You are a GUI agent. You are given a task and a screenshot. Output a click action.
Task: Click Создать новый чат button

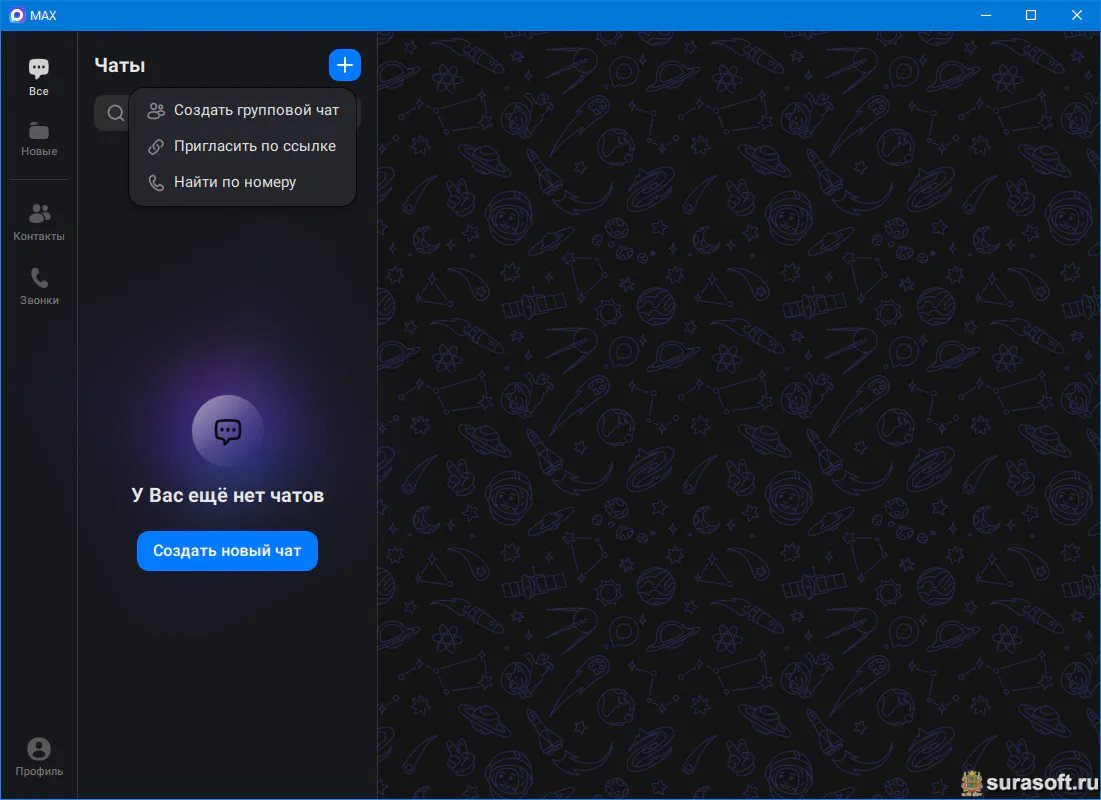coord(228,551)
